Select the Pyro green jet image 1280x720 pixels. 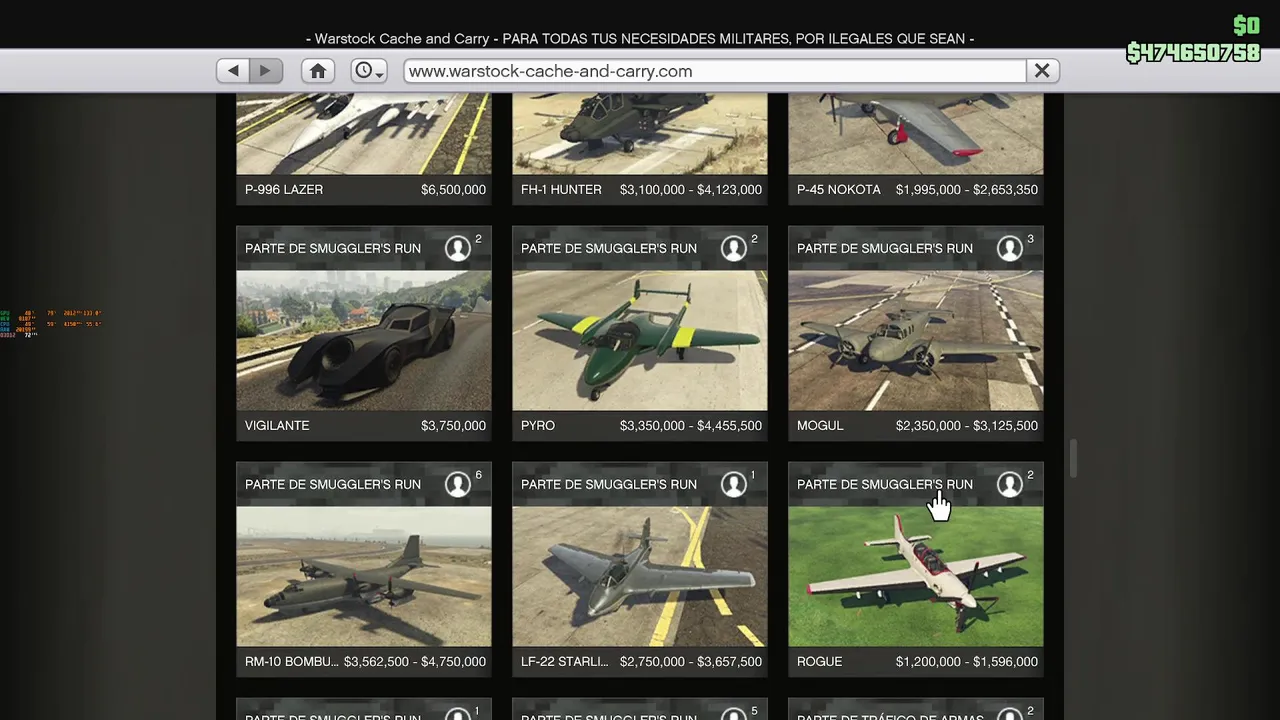(x=640, y=340)
